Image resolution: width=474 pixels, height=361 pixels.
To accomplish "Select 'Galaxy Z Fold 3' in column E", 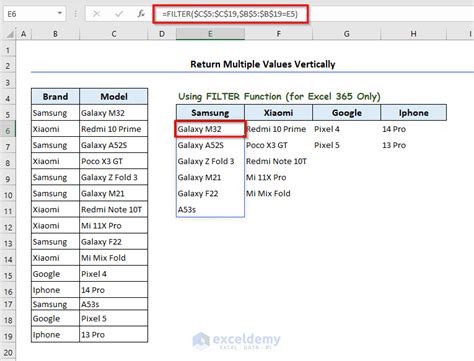I will (x=210, y=161).
